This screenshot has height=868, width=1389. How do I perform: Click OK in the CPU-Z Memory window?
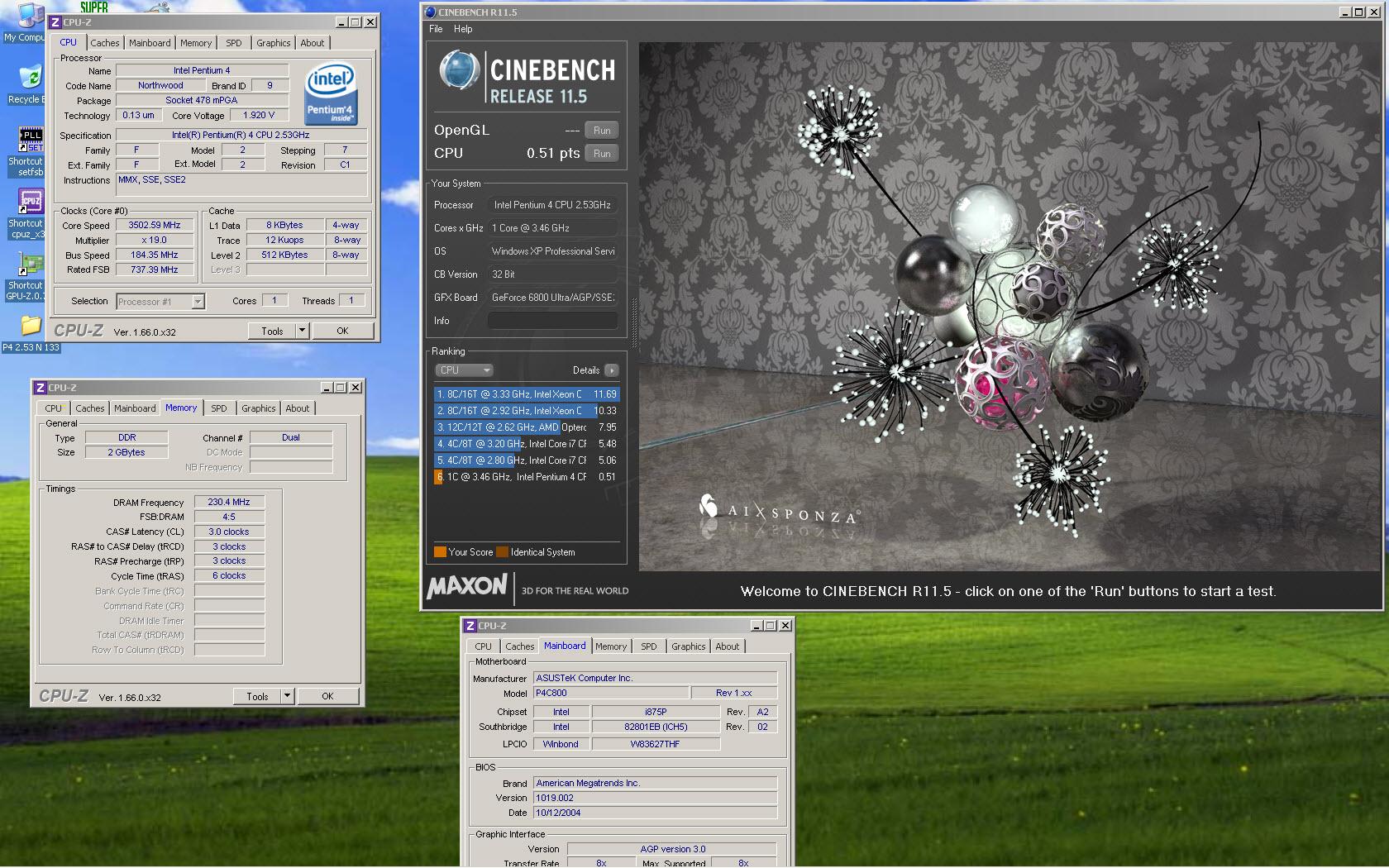327,696
